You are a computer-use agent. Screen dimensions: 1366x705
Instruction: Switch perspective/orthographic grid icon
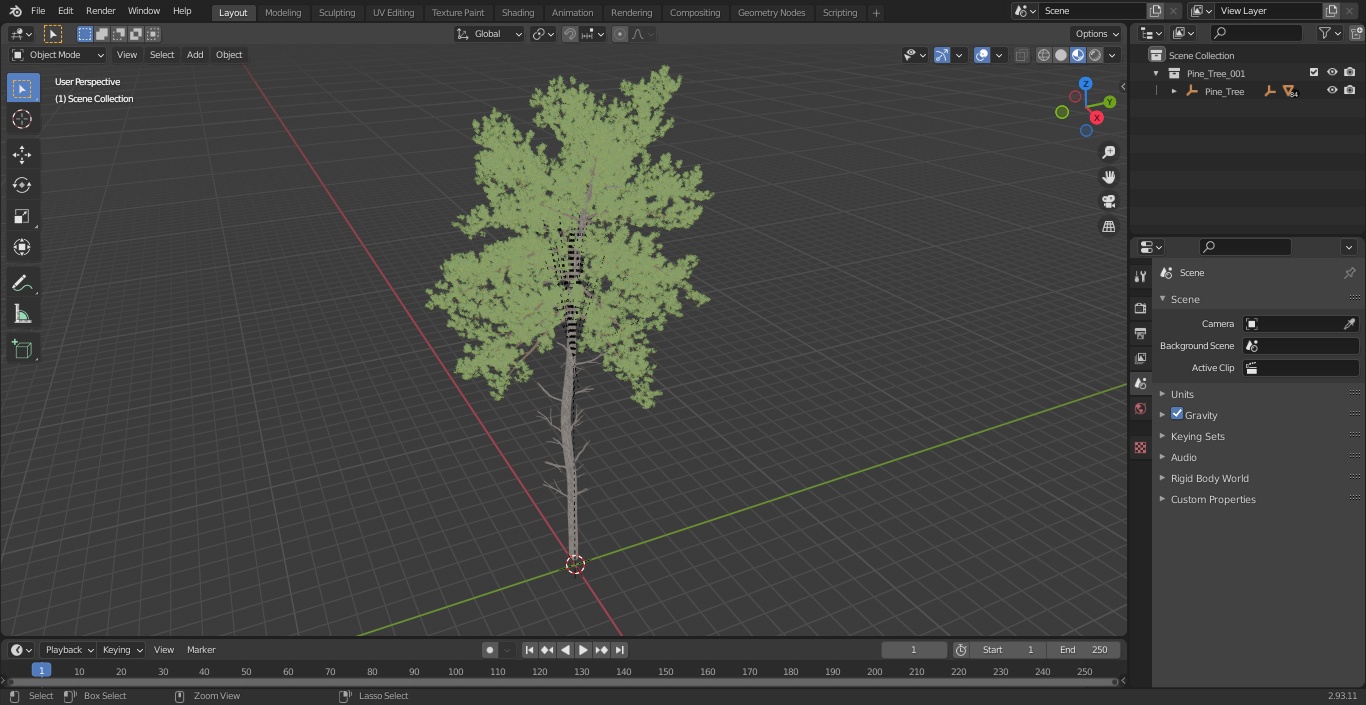coord(1108,226)
